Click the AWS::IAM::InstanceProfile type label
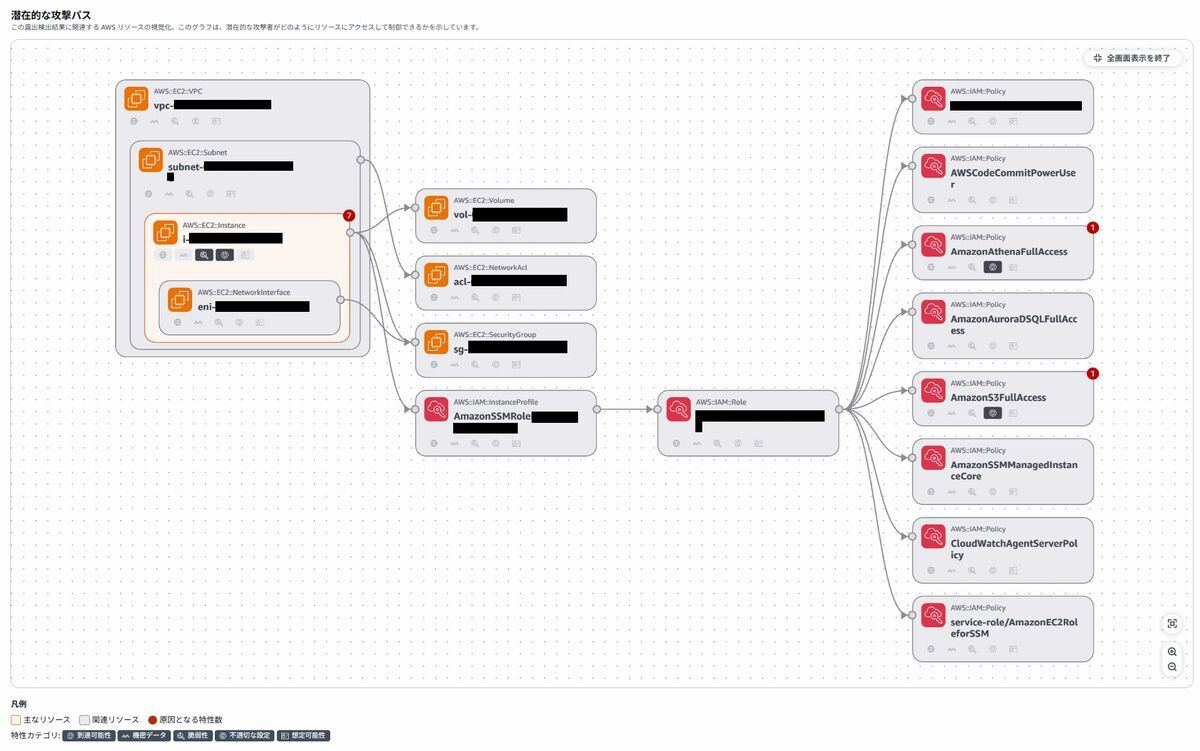Screen dimensions: 1200x751 click(x=495, y=402)
